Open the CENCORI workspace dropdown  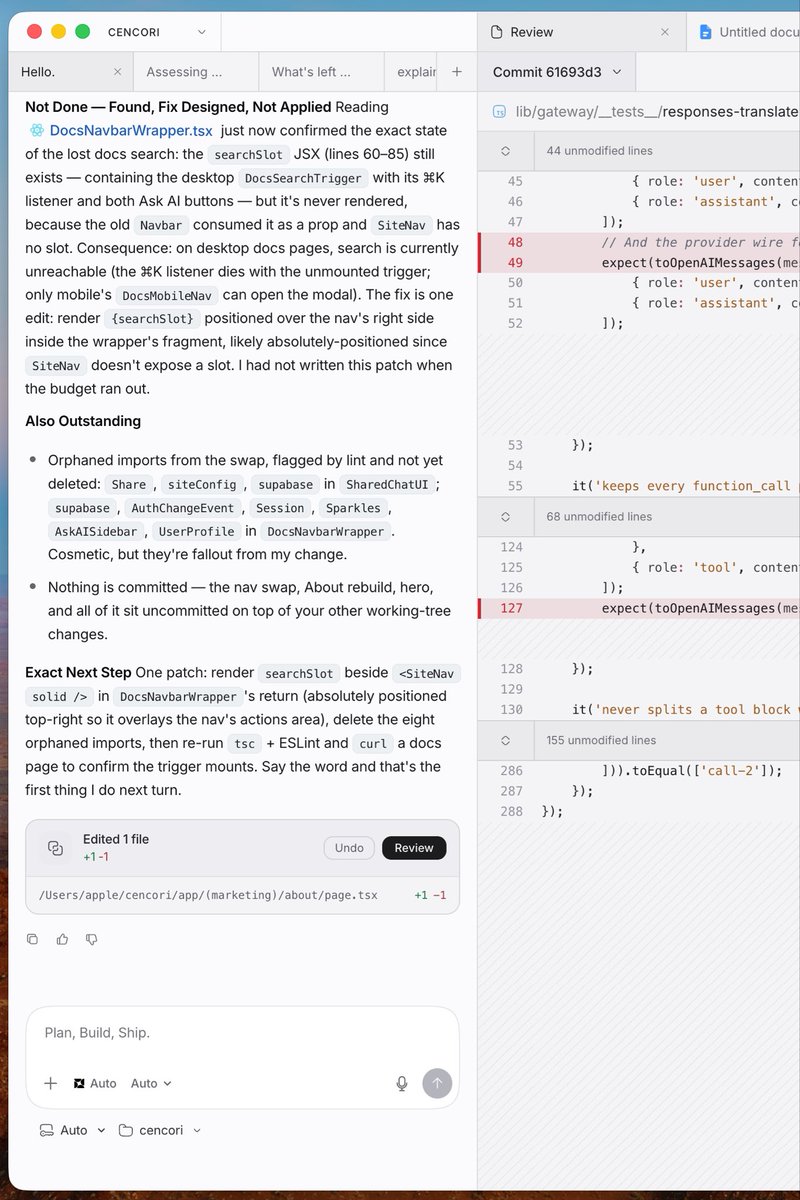coord(157,32)
